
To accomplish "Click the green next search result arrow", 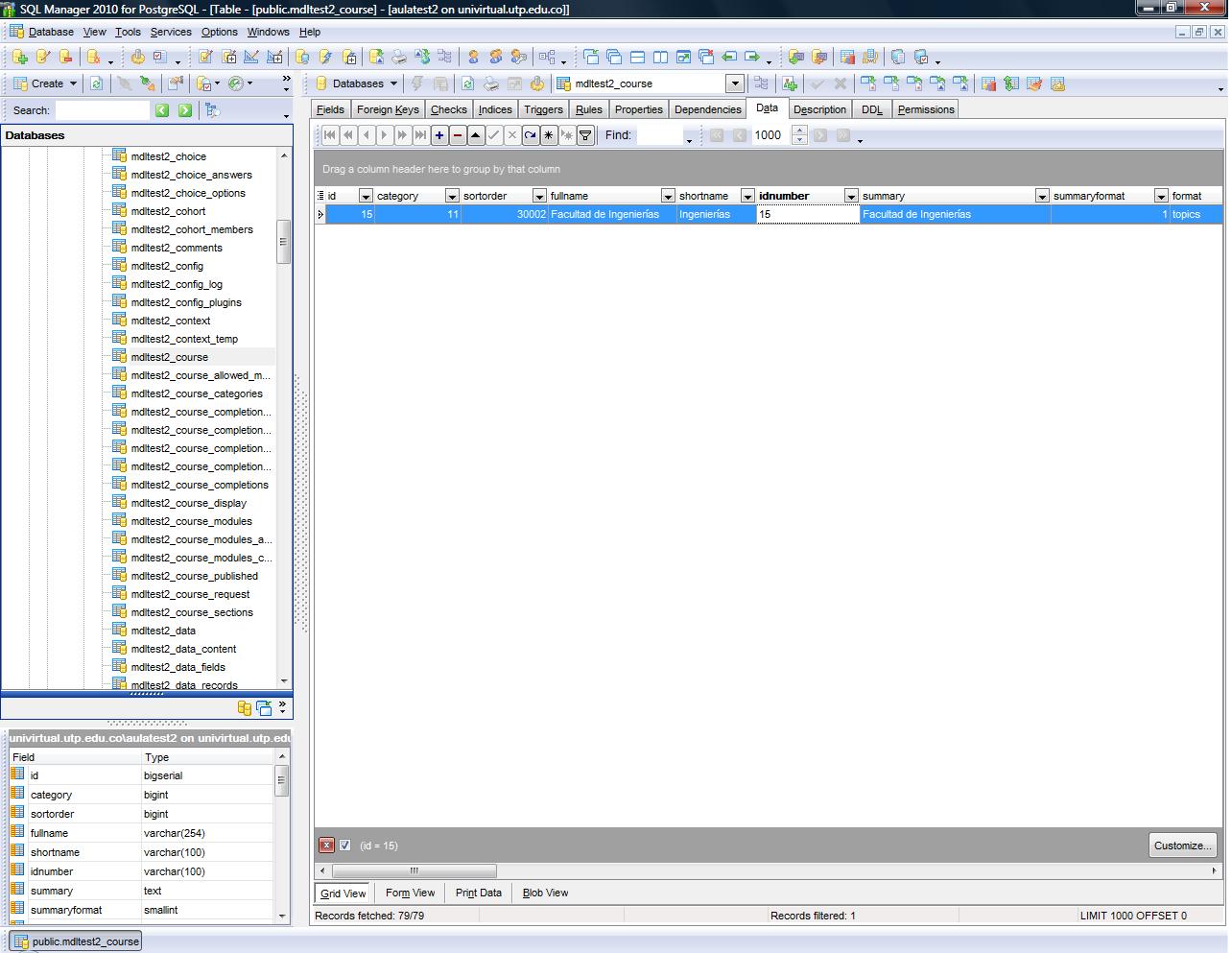I will pyautogui.click(x=185, y=110).
